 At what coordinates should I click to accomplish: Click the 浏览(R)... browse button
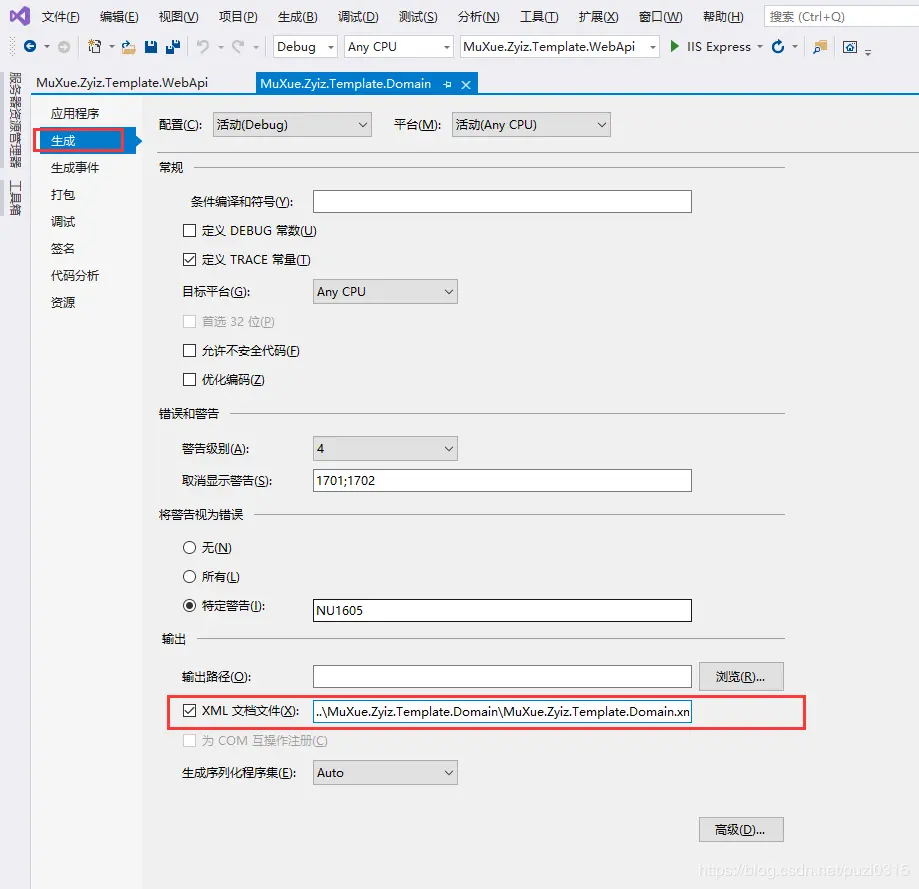click(x=741, y=677)
